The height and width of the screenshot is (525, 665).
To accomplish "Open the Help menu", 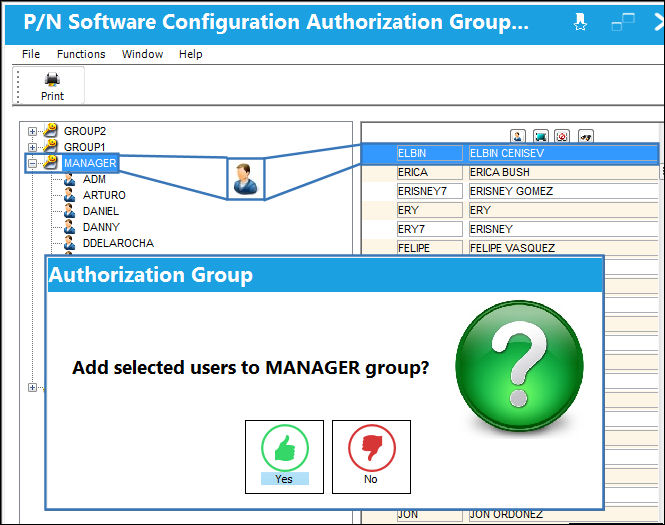I will coord(190,54).
